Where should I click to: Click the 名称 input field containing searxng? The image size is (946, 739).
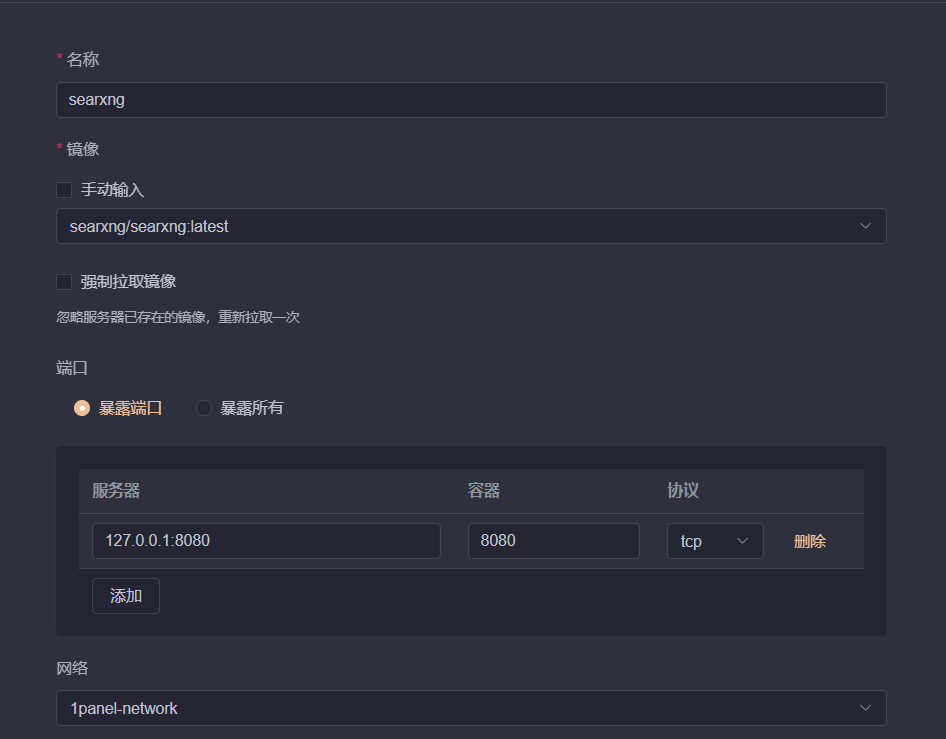click(x=471, y=100)
